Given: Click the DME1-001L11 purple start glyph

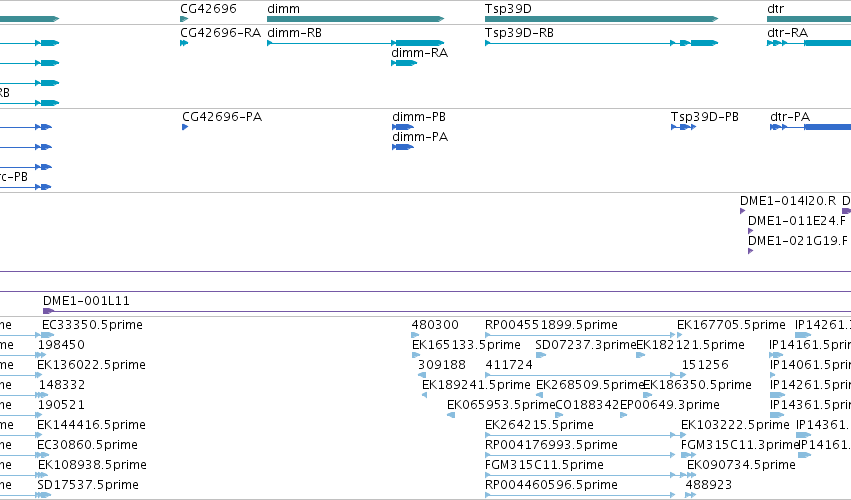Looking at the screenshot, I should [x=48, y=311].
